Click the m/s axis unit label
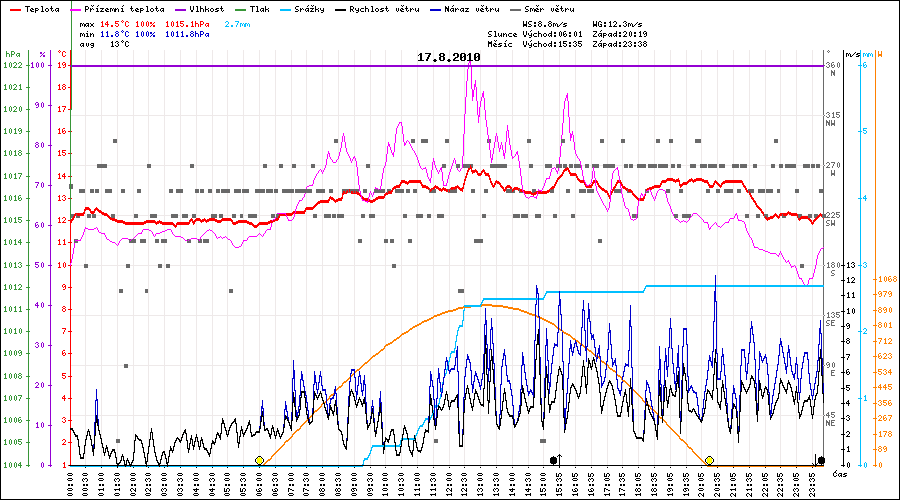 point(854,55)
